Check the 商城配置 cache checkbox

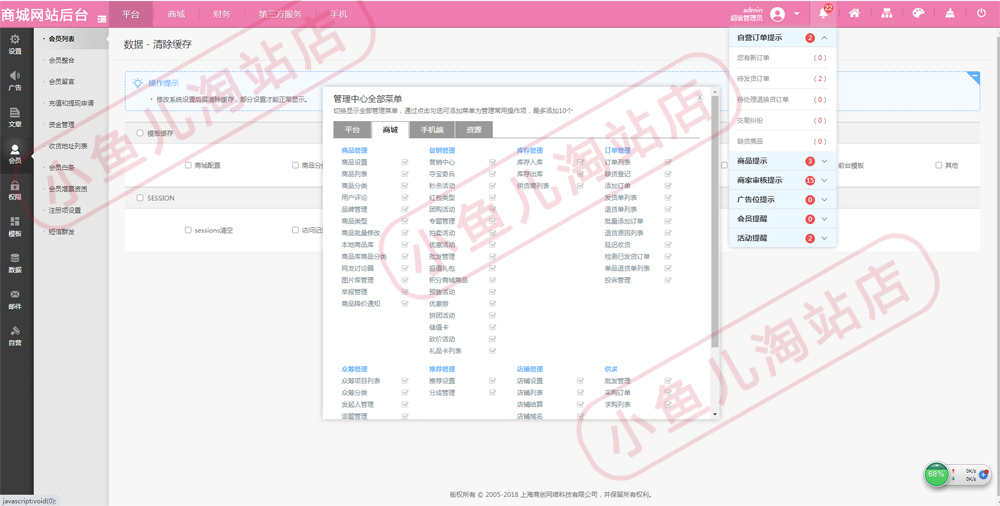pos(188,165)
